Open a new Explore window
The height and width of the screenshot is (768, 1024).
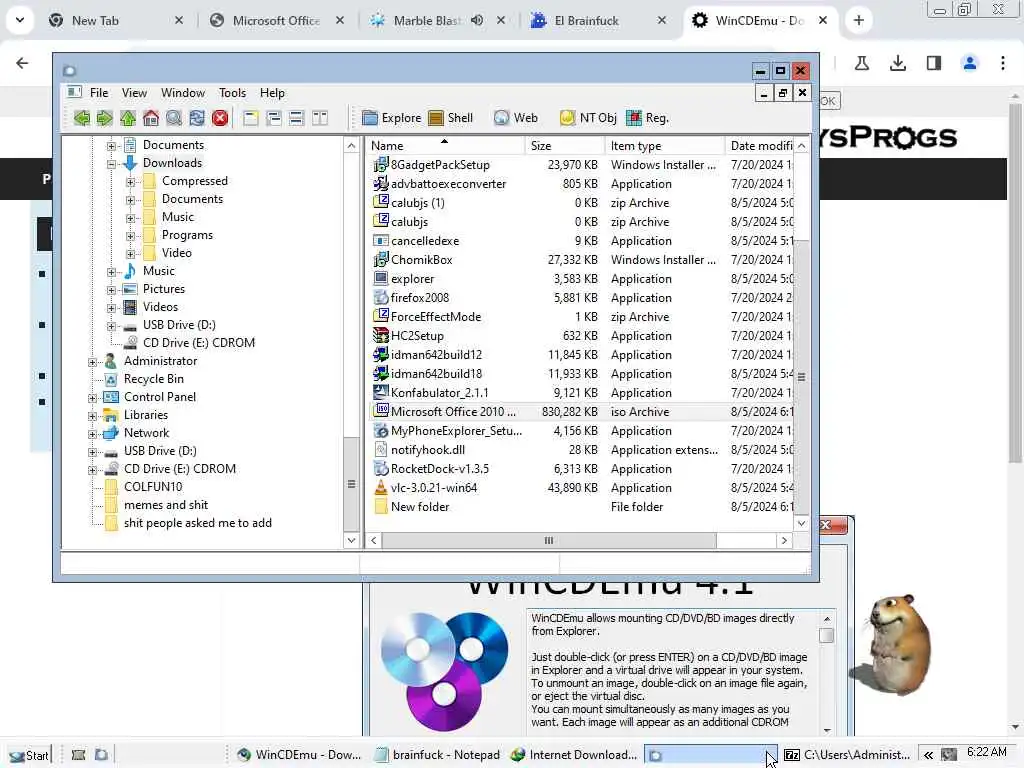(x=392, y=118)
